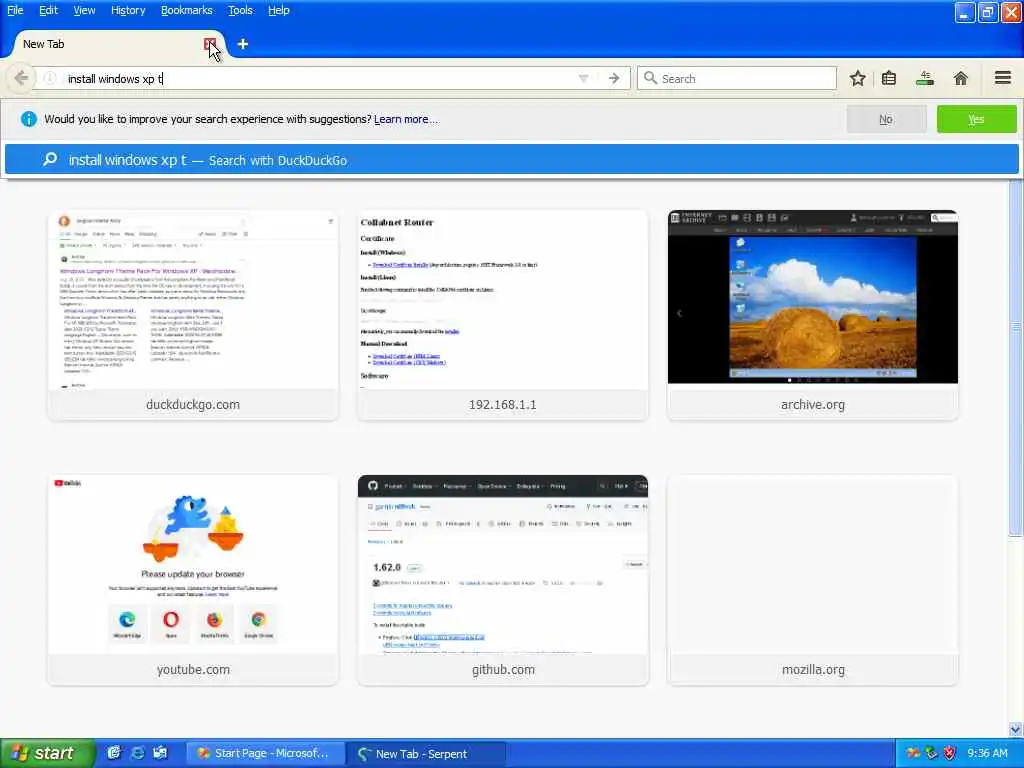The width and height of the screenshot is (1024, 768).
Task: Click the search magnifier icon in search box
Action: 650,78
